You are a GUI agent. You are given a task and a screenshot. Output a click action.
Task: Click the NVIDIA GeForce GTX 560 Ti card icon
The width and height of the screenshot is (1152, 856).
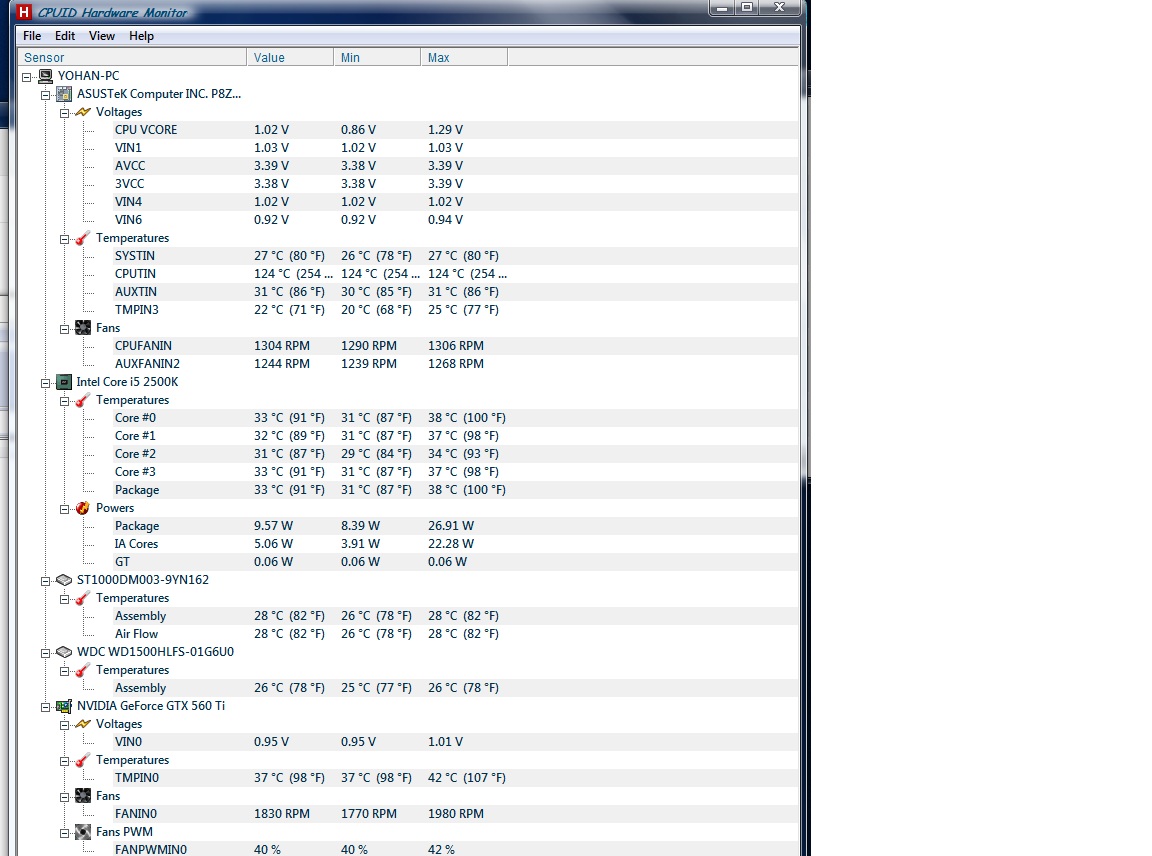click(x=64, y=706)
